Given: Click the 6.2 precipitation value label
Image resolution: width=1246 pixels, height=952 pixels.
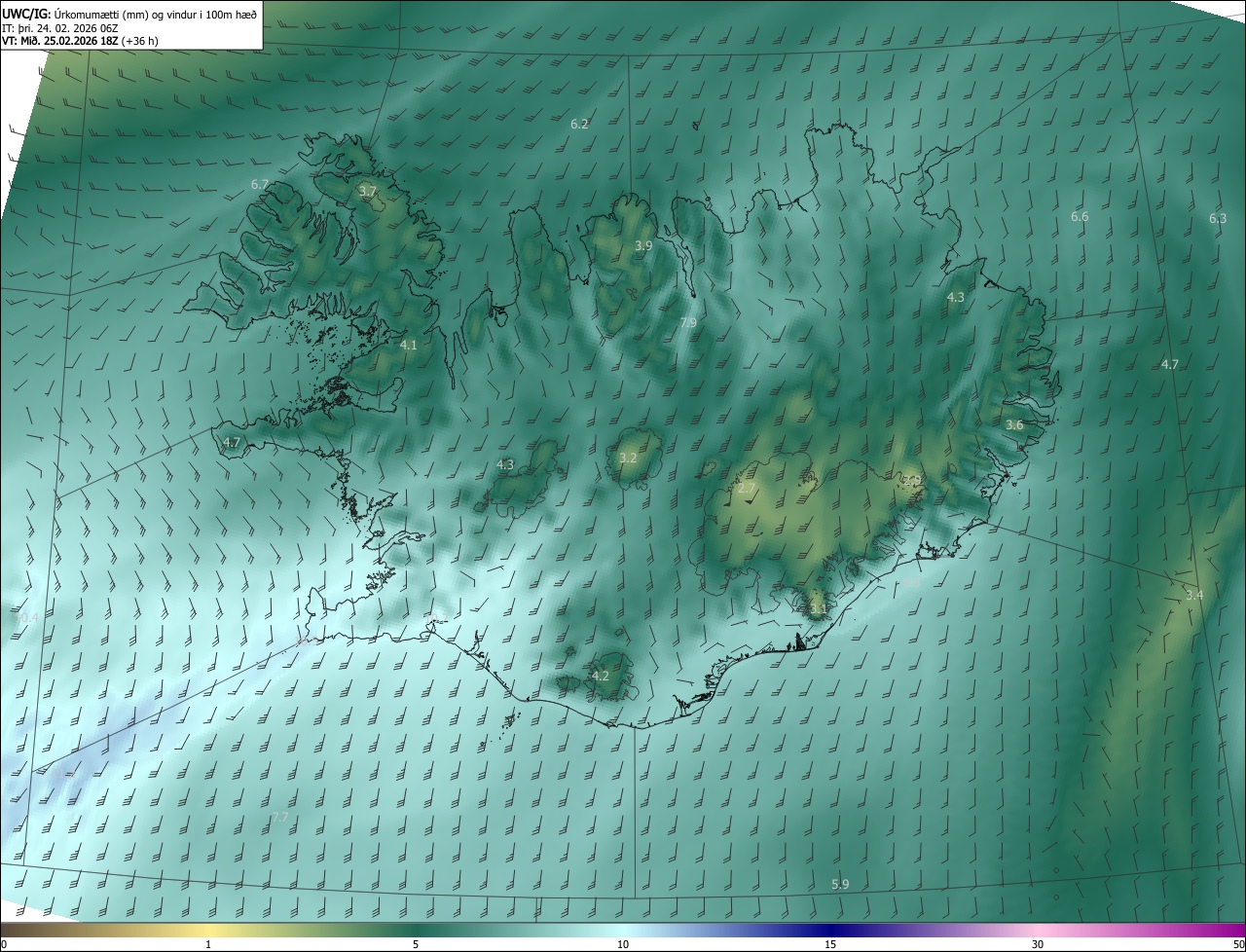Looking at the screenshot, I should [x=580, y=124].
